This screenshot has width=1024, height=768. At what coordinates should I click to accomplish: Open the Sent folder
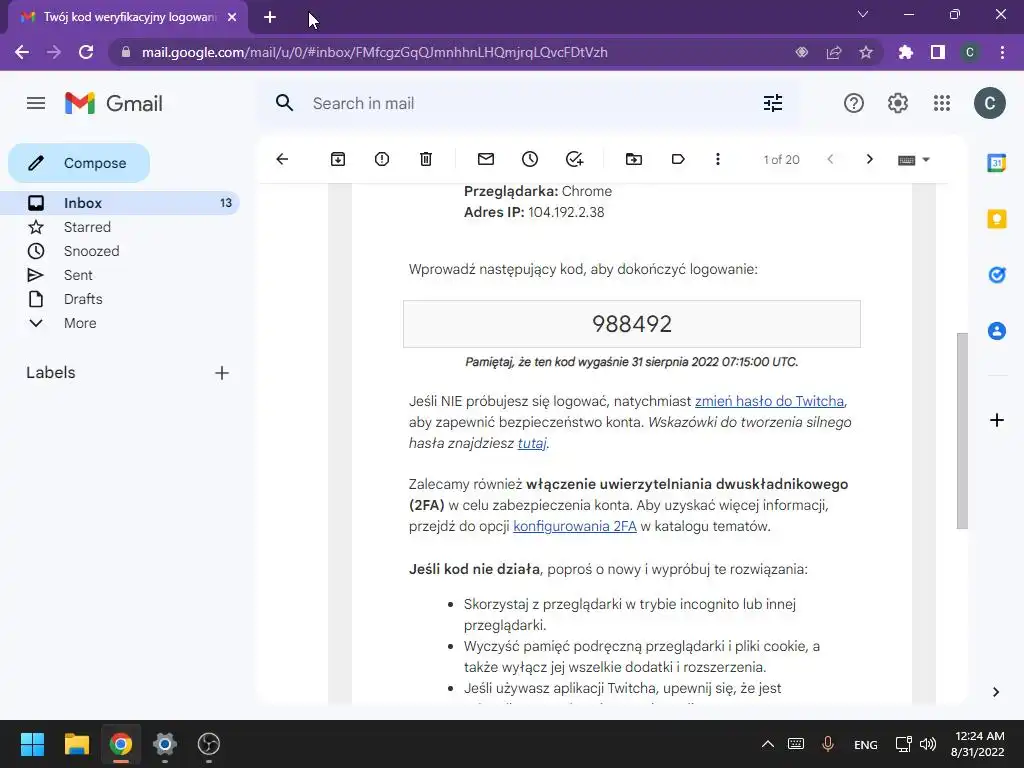120,275
